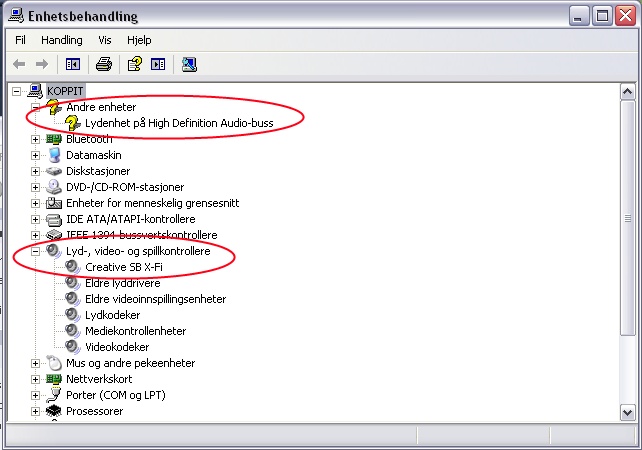Select Lydenhet på High Definition Audio-buss

coord(179,123)
